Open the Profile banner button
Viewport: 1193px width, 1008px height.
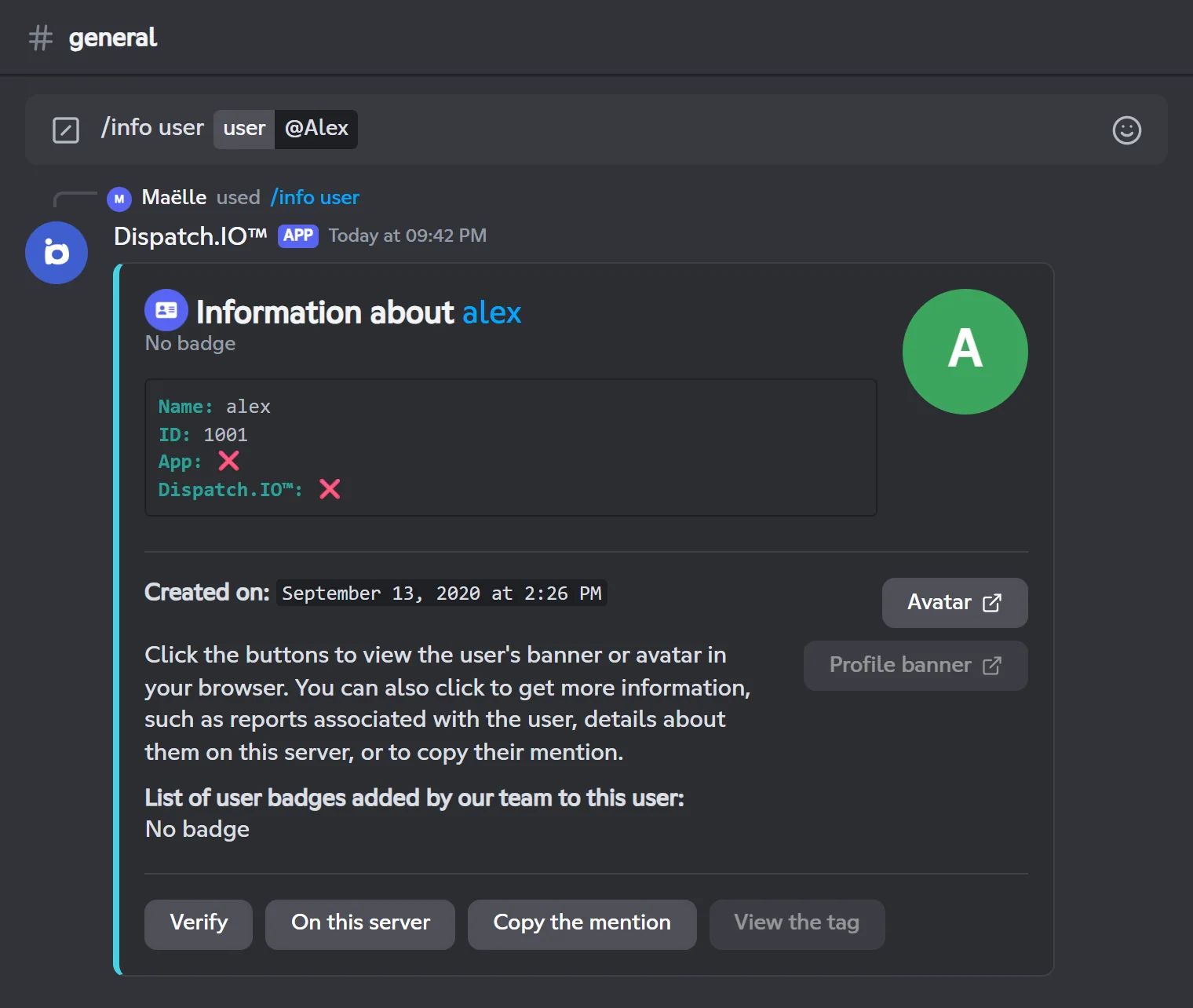[x=915, y=666]
